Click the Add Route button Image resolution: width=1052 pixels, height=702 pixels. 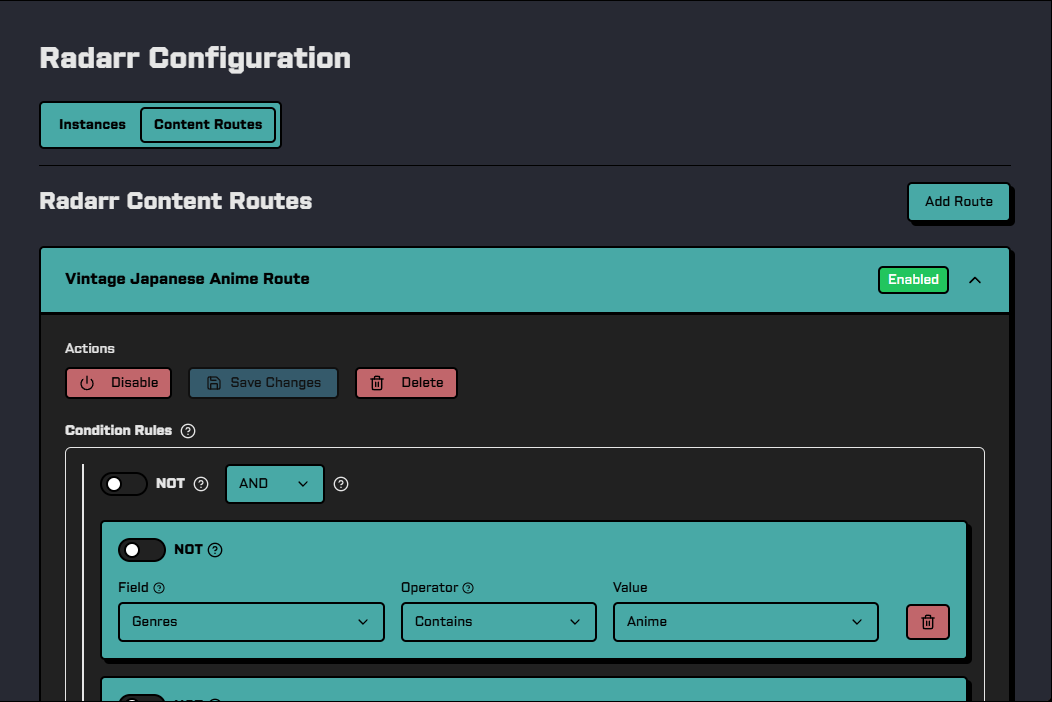click(x=959, y=201)
